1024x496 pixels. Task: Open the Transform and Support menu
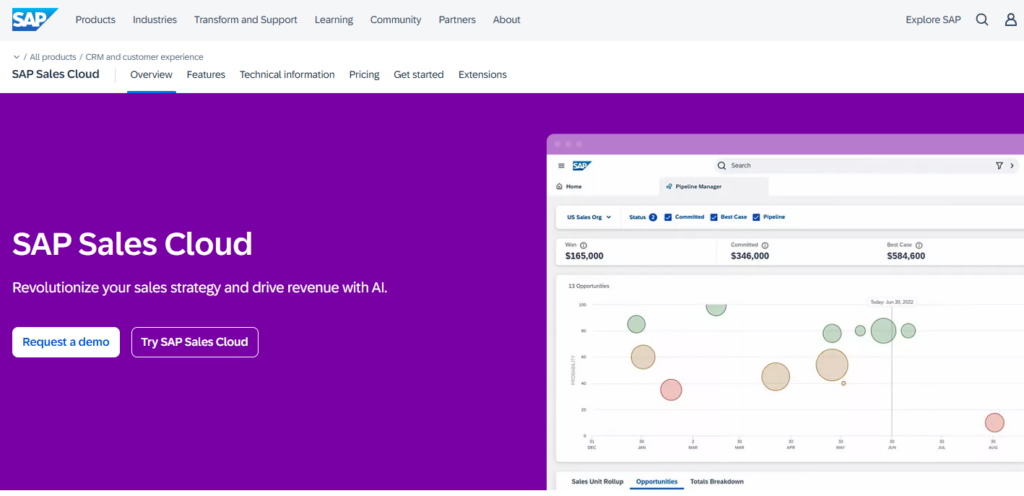pyautogui.click(x=246, y=20)
